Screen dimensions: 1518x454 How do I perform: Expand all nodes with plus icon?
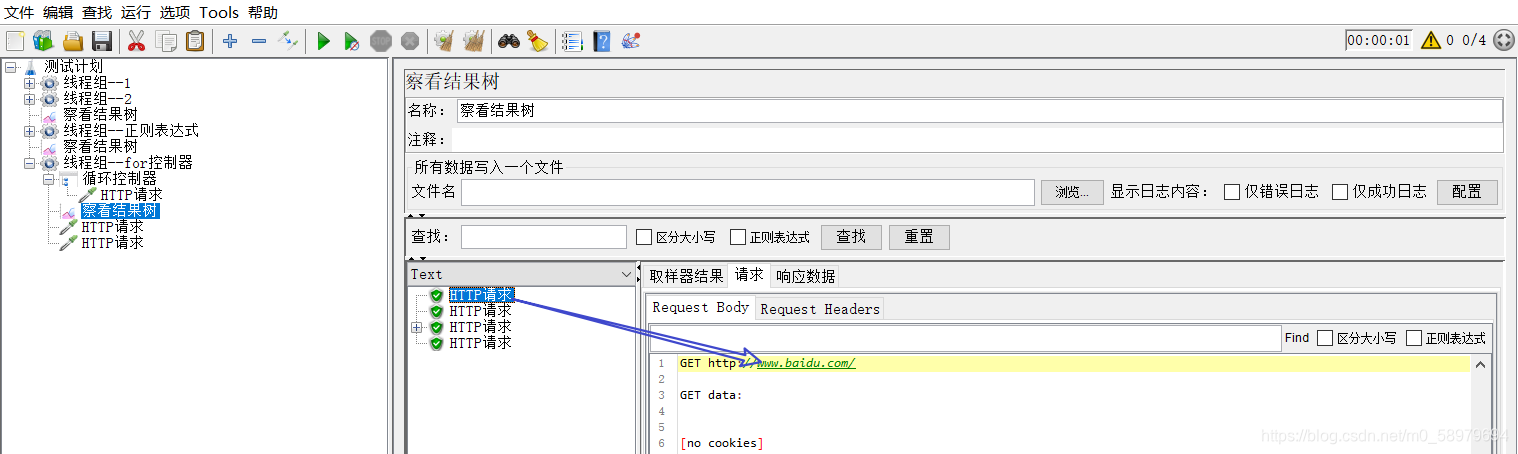coord(230,41)
